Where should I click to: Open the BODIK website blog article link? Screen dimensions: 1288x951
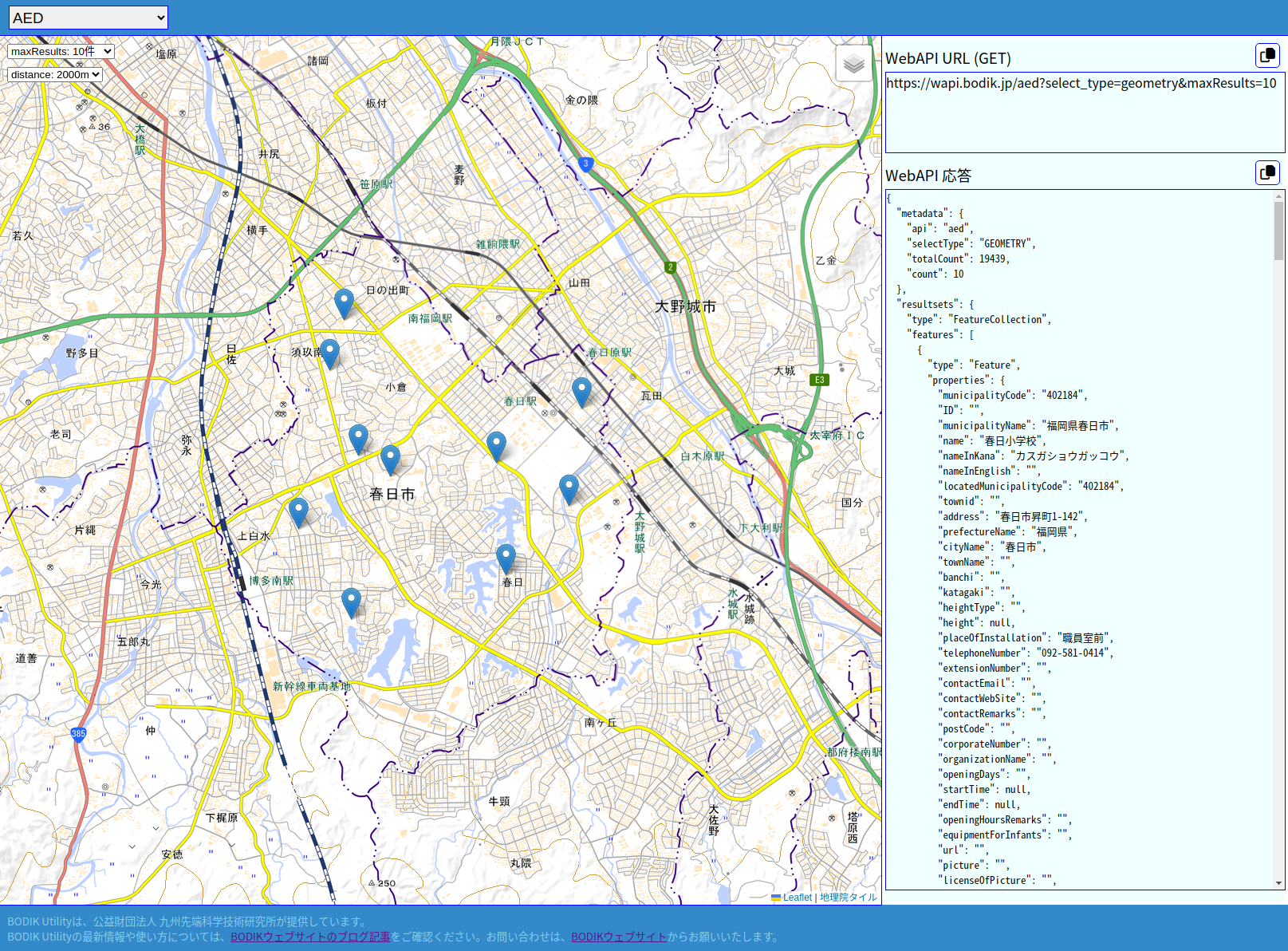309,937
